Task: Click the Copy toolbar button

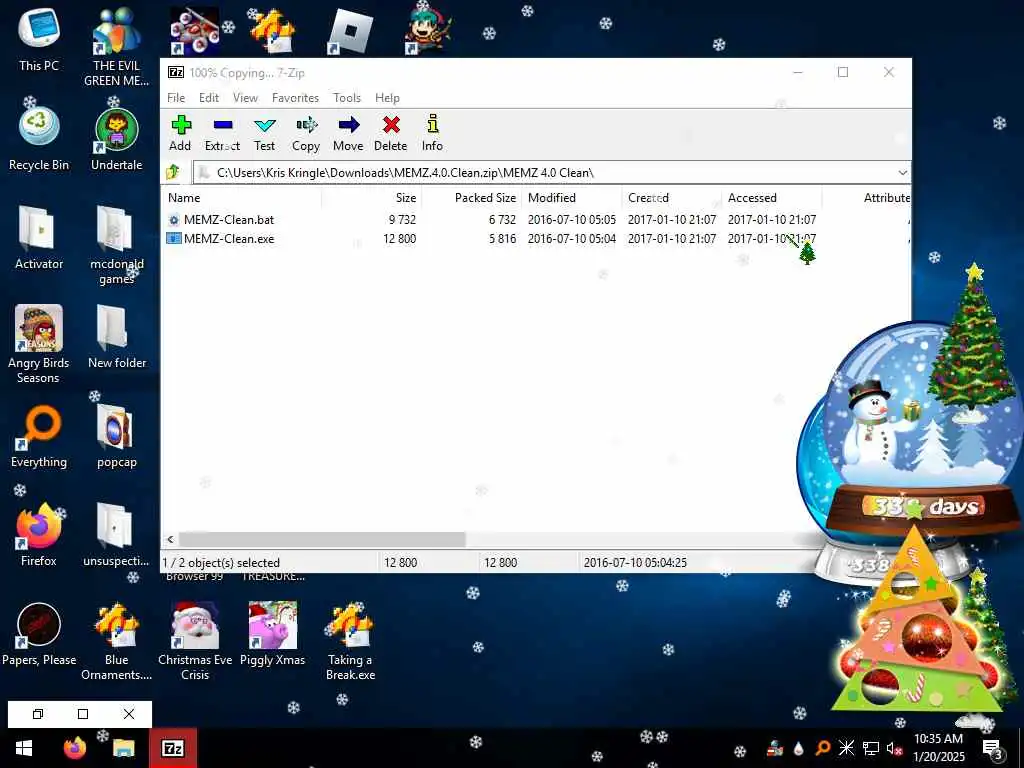Action: [306, 133]
